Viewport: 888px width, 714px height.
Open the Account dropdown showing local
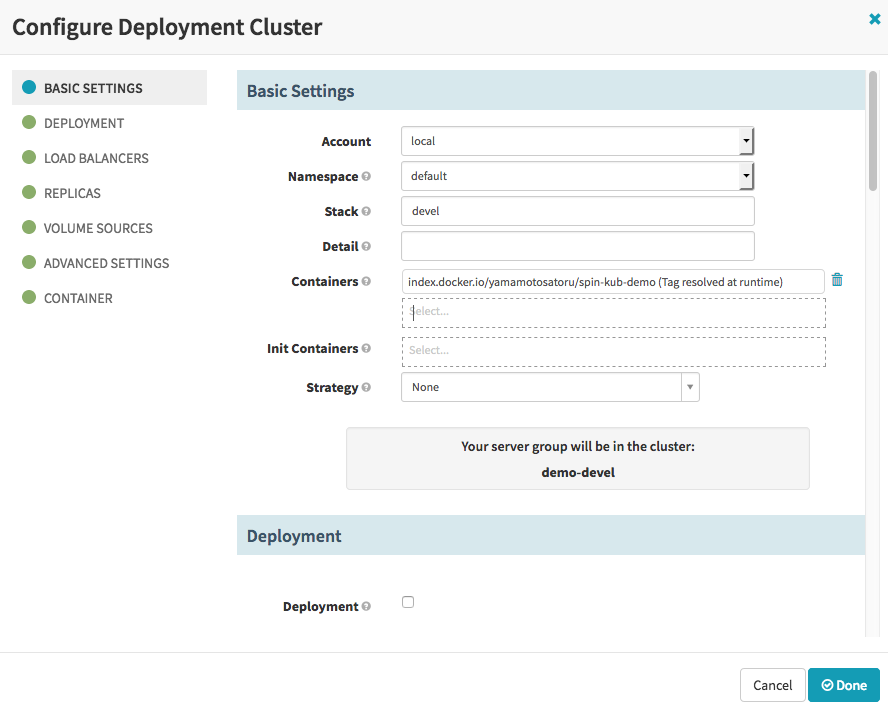pos(578,141)
